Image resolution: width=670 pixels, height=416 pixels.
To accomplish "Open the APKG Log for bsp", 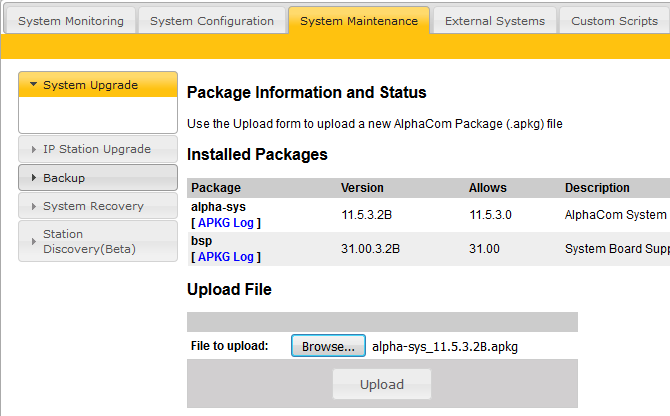I will coord(226,257).
